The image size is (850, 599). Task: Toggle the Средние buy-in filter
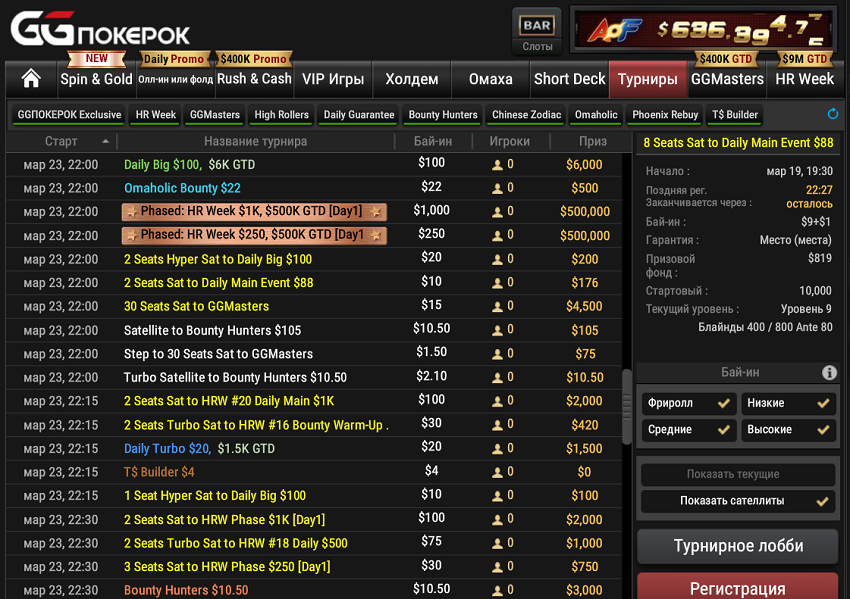click(x=689, y=429)
